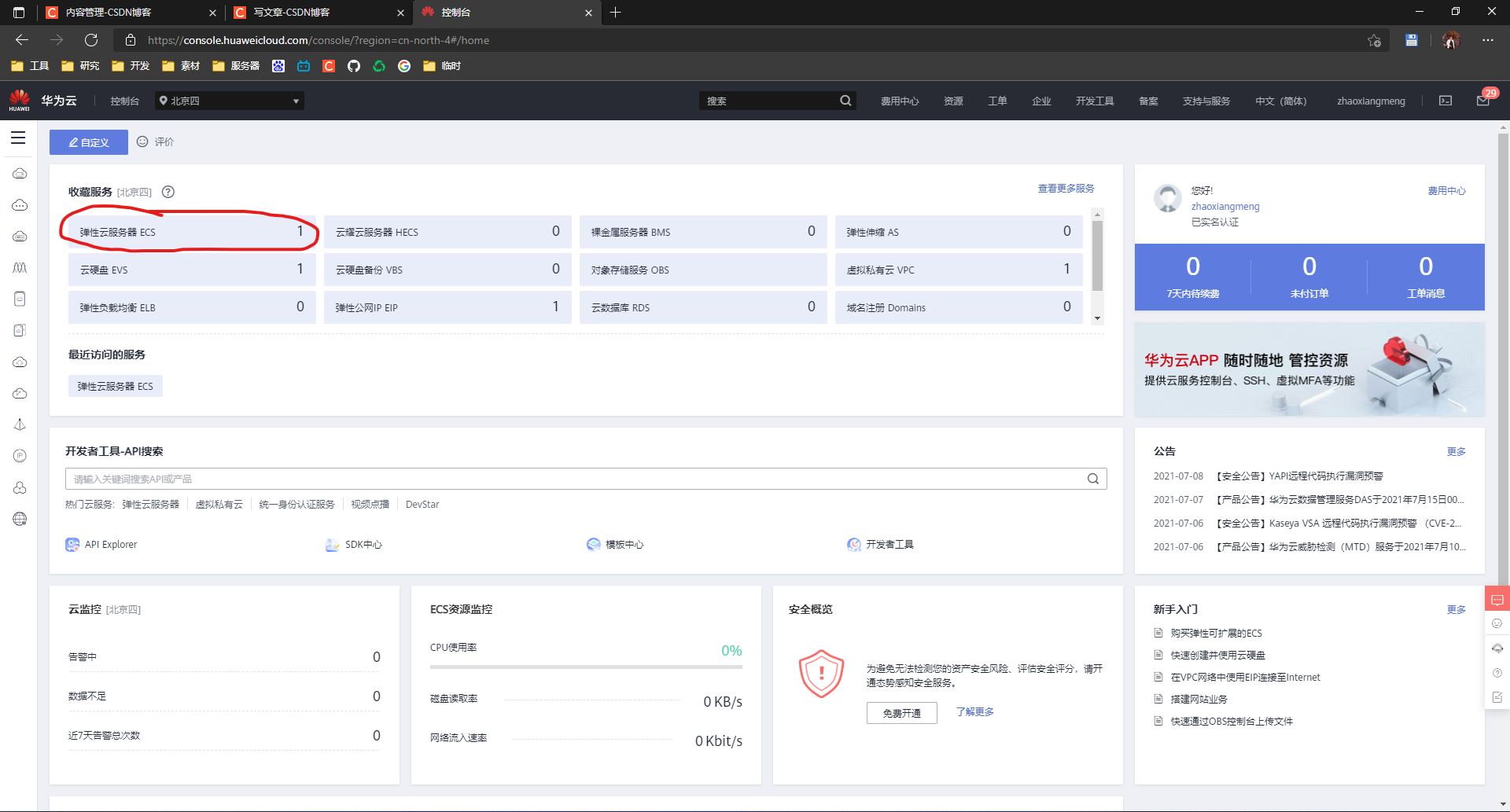
Task: Click browser refresh button
Action: (91, 40)
